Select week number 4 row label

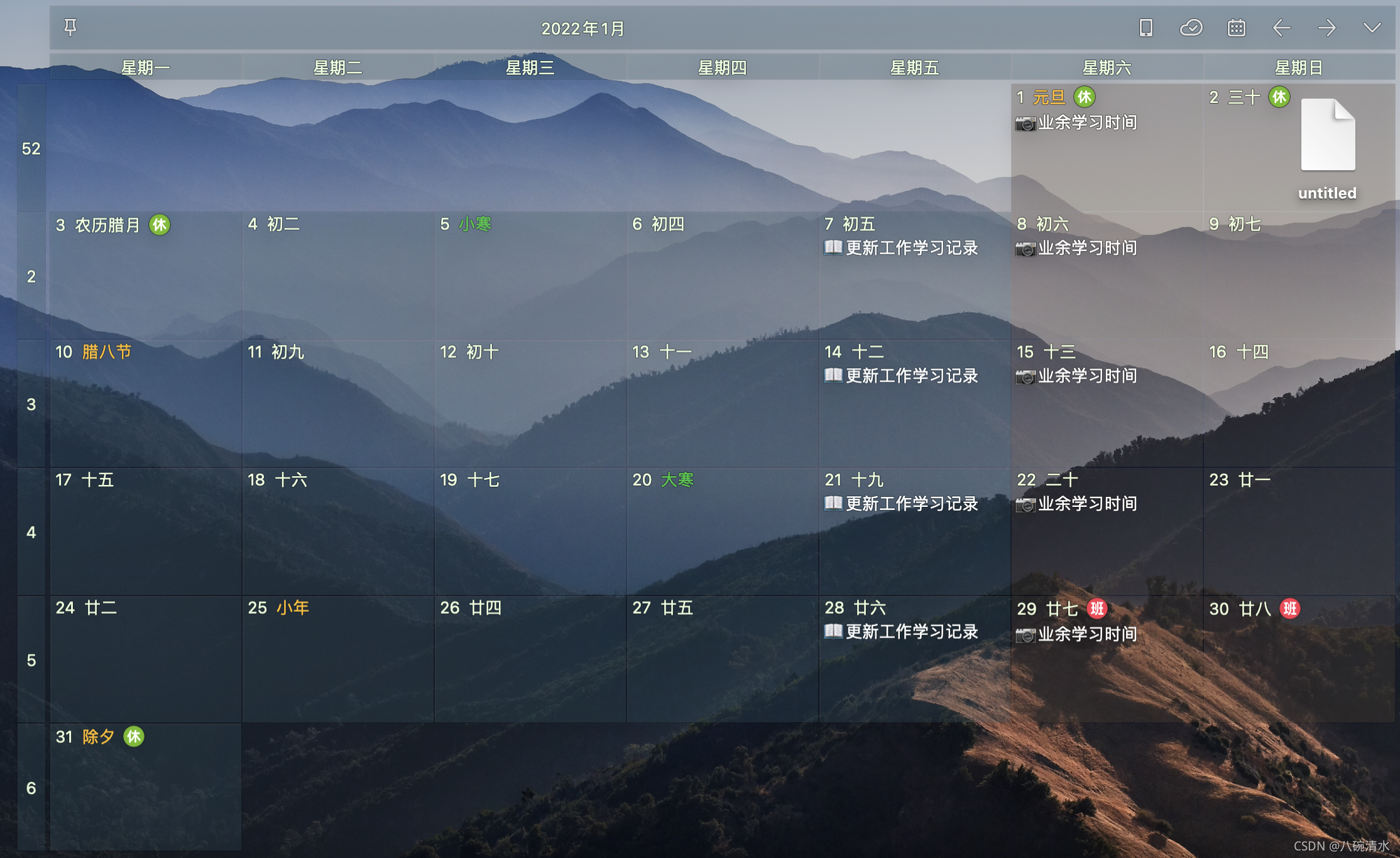pos(31,533)
